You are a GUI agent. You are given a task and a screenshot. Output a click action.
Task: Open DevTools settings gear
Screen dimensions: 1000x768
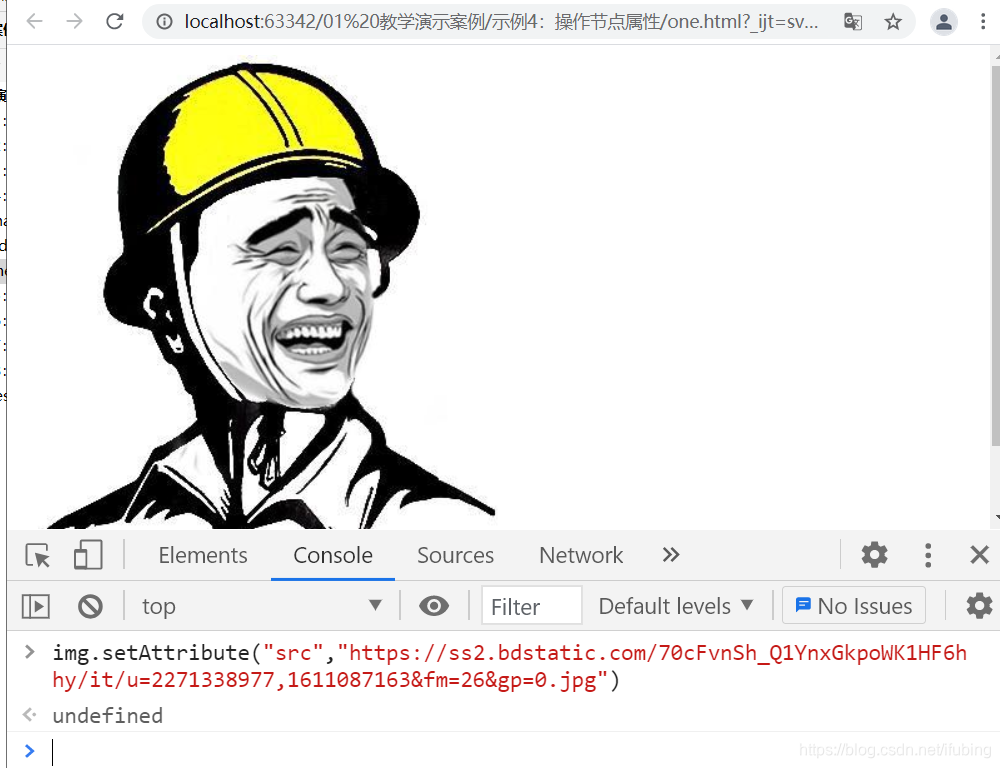[874, 555]
